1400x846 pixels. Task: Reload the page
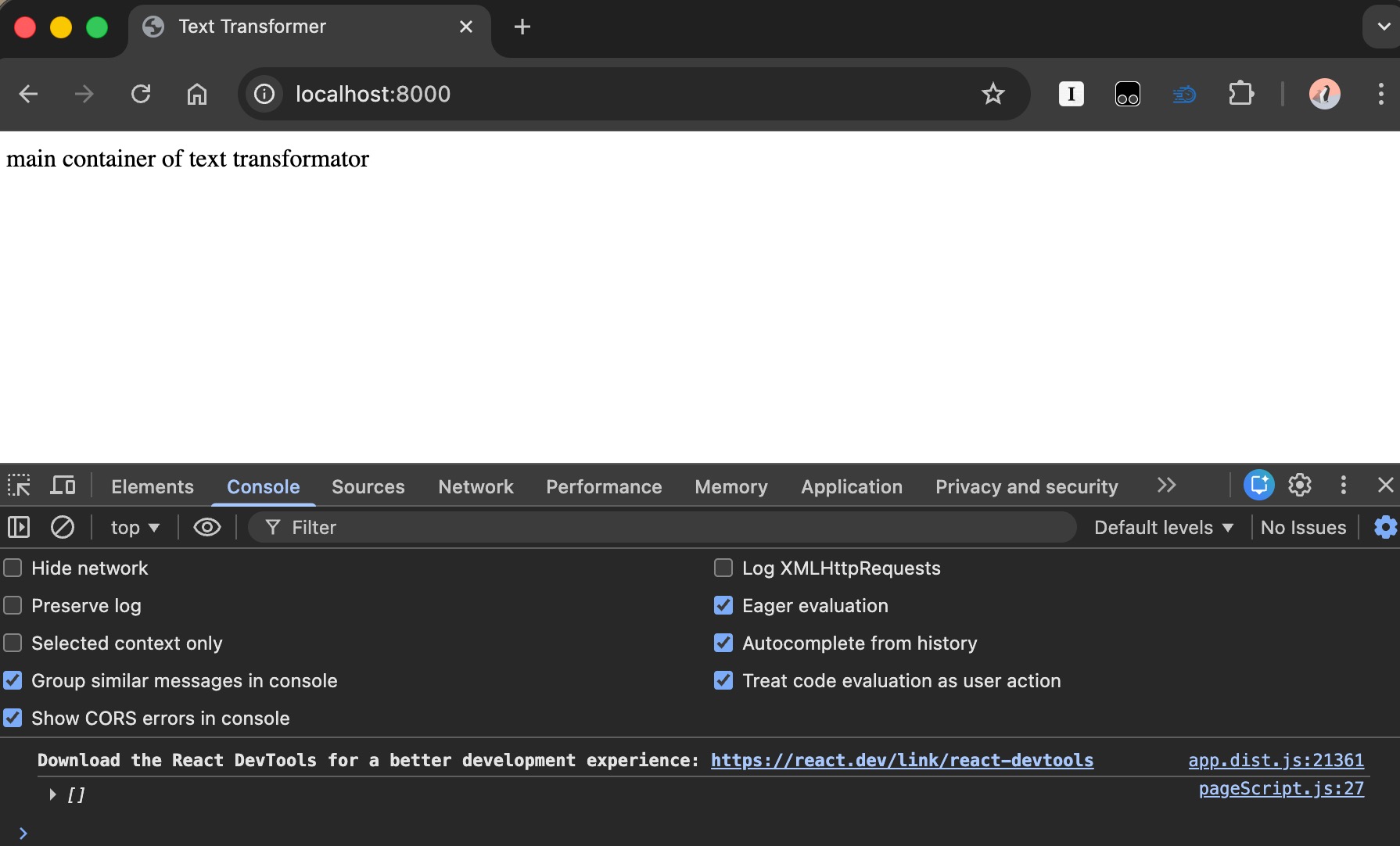coord(141,95)
